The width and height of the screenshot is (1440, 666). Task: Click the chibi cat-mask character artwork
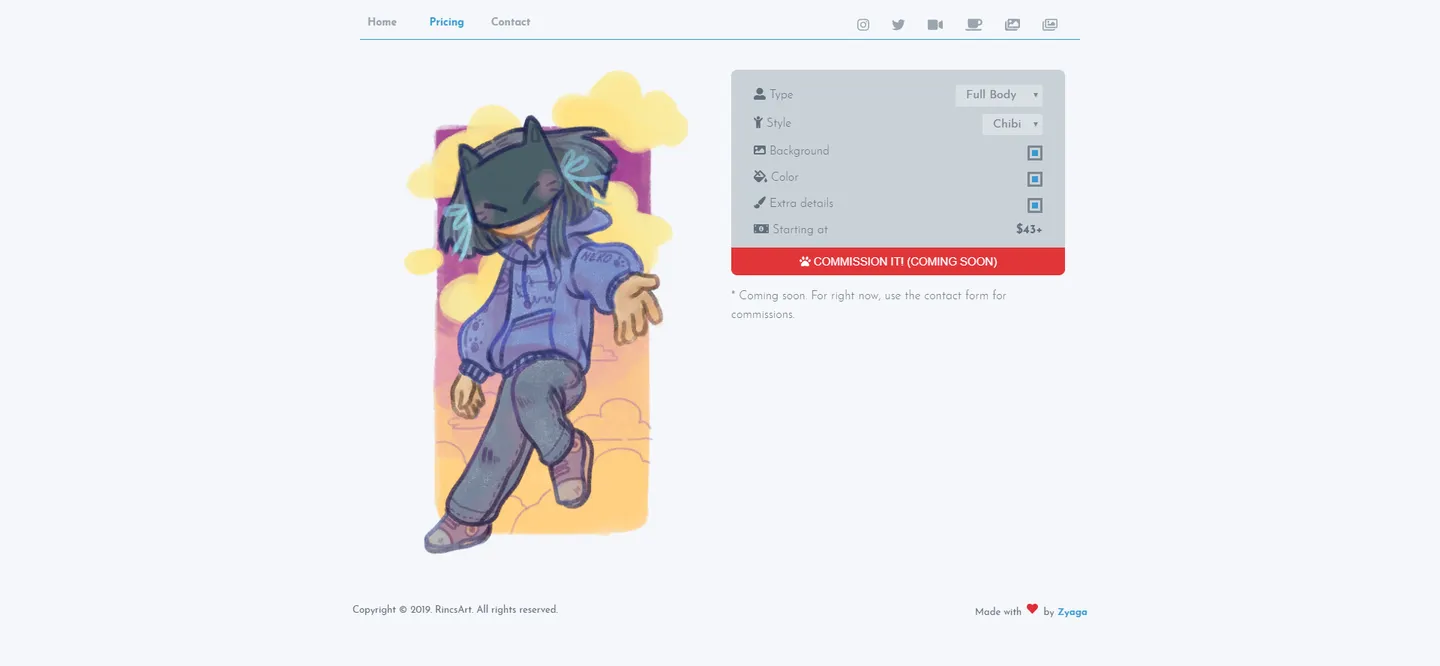coord(546,312)
